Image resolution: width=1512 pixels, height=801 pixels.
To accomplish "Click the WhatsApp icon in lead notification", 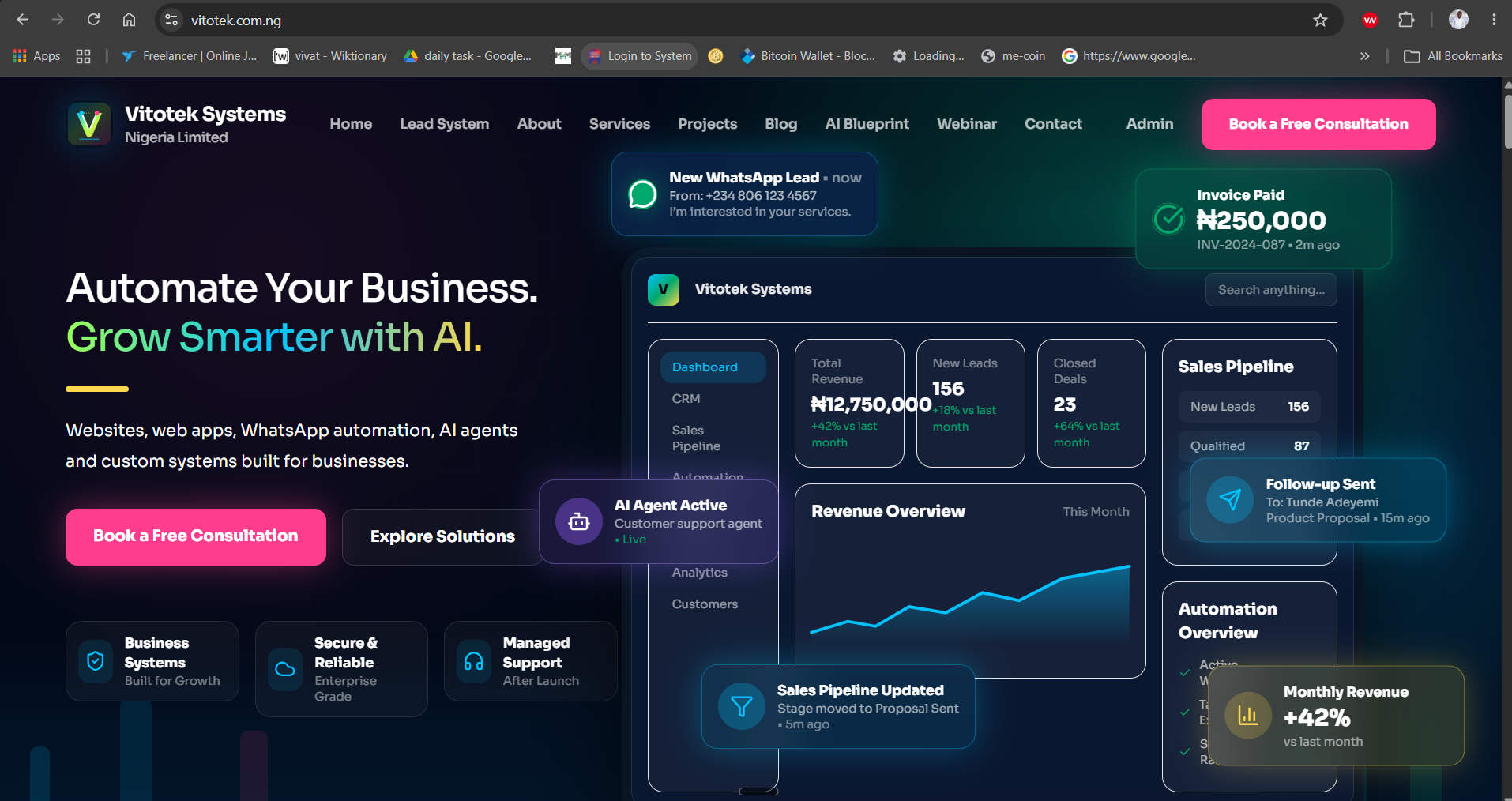I will pos(642,194).
